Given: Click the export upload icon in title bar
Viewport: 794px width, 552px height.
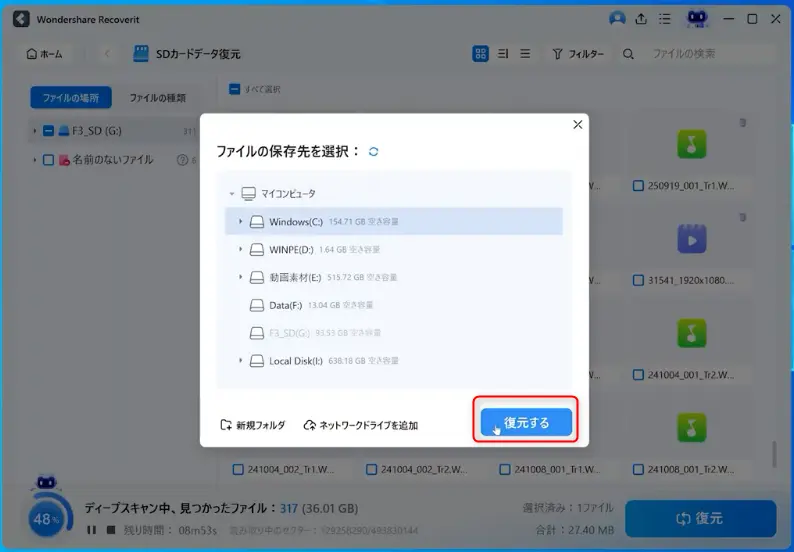Looking at the screenshot, I should (641, 19).
